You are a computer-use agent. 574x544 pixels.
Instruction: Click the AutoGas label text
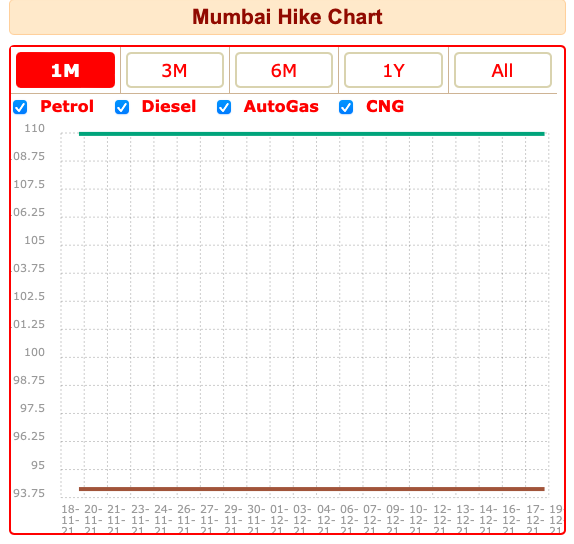281,107
